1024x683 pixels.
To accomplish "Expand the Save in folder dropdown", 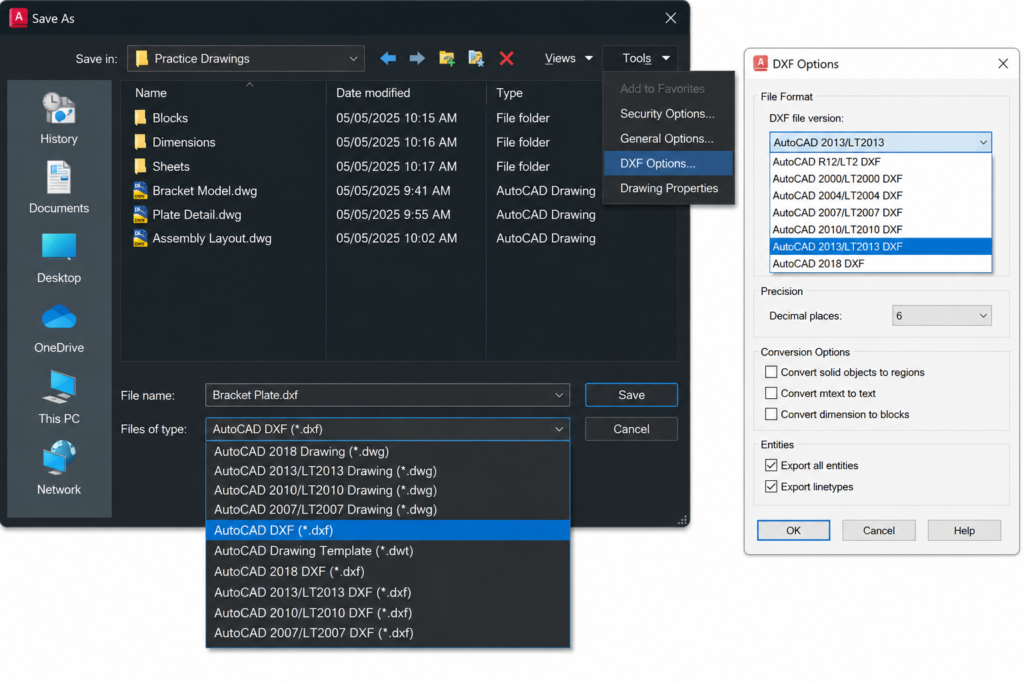I will click(x=353, y=58).
